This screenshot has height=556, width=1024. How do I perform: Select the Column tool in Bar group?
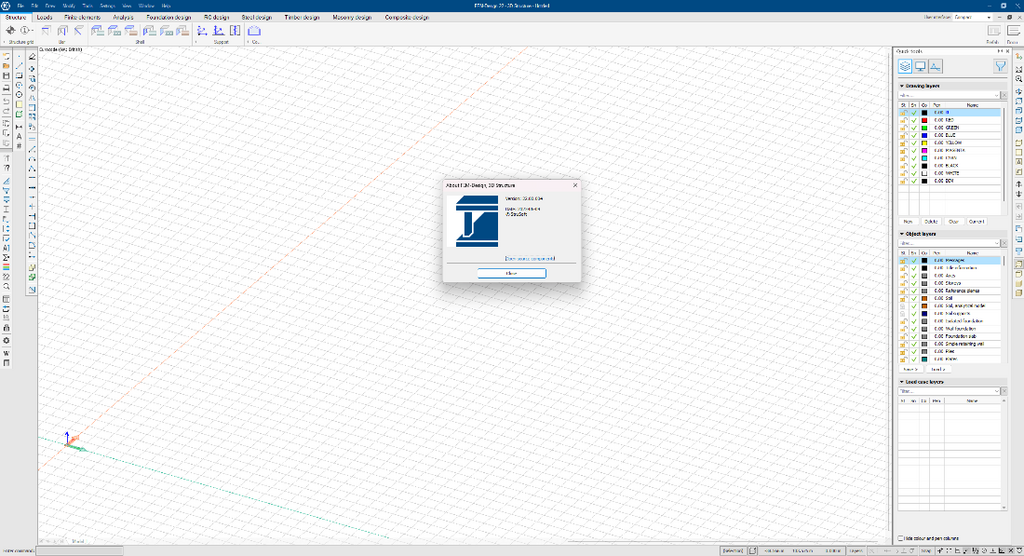[62, 31]
